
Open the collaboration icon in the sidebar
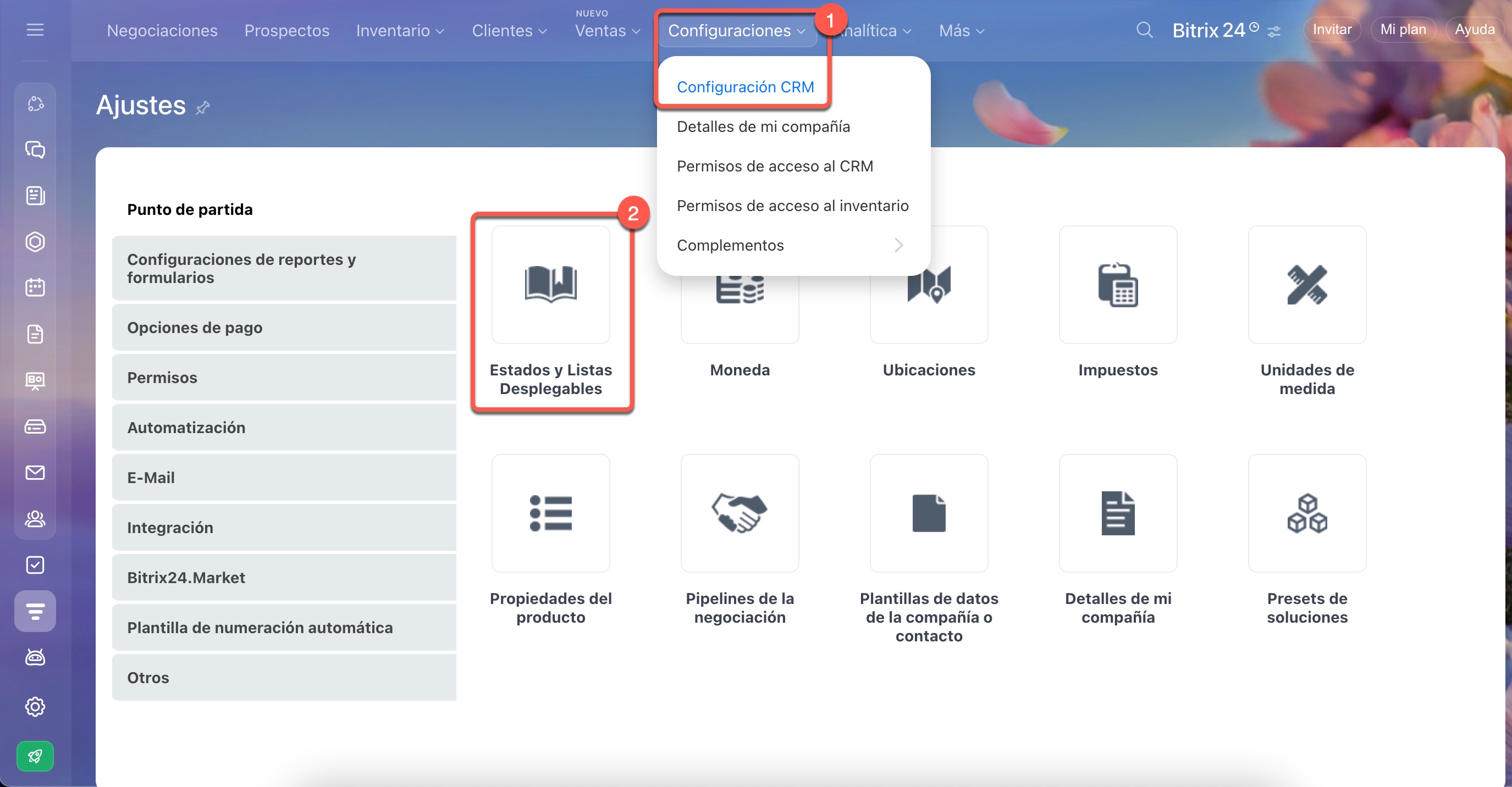coord(35,104)
